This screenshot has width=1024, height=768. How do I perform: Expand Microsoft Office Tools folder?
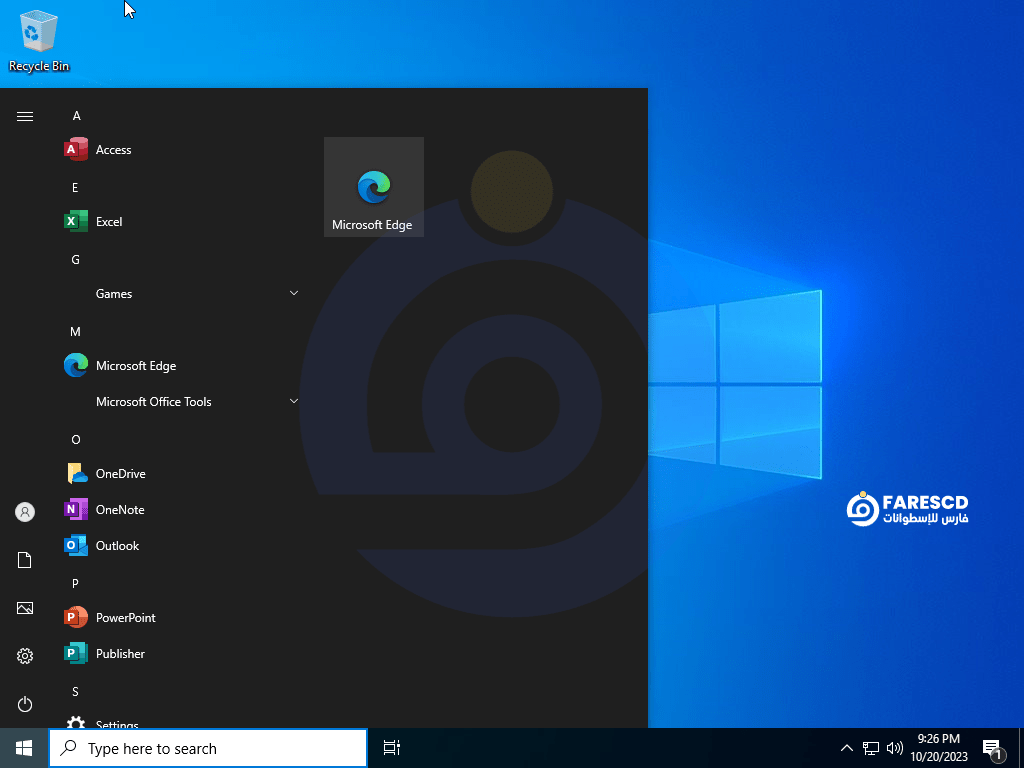153,401
